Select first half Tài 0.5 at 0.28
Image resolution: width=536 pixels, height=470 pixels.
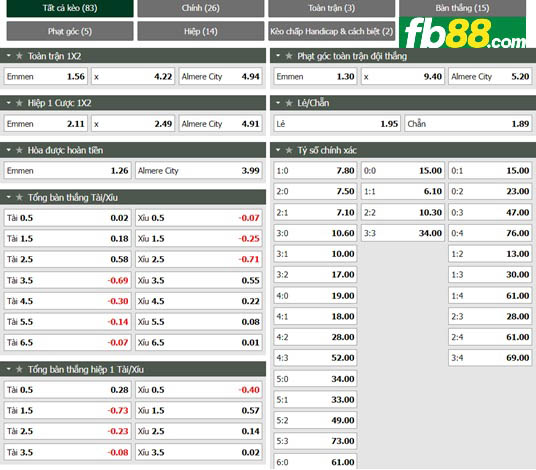(67, 390)
